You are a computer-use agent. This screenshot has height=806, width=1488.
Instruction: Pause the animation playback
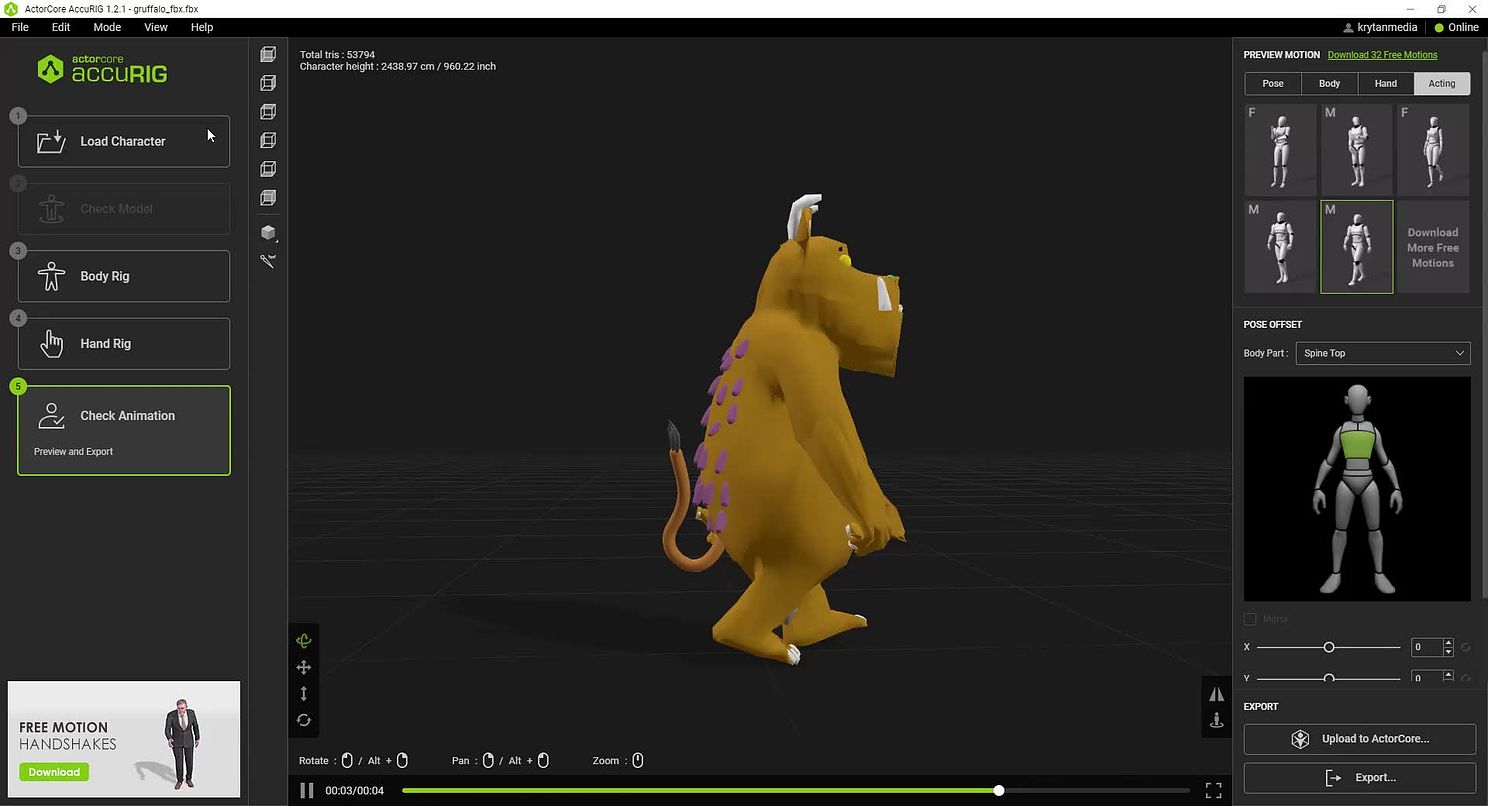[307, 791]
